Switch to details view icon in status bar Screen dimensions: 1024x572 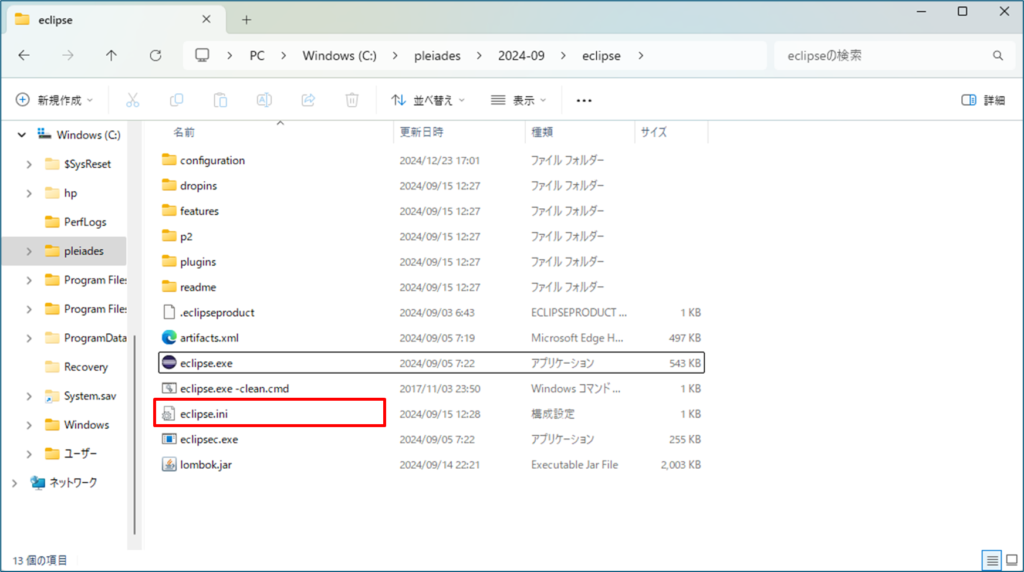991,560
